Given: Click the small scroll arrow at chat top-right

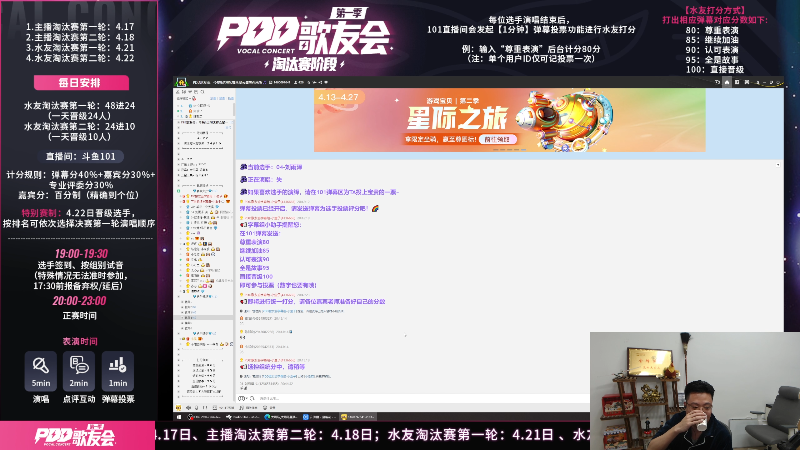Looking at the screenshot, I should pyautogui.click(x=778, y=165).
